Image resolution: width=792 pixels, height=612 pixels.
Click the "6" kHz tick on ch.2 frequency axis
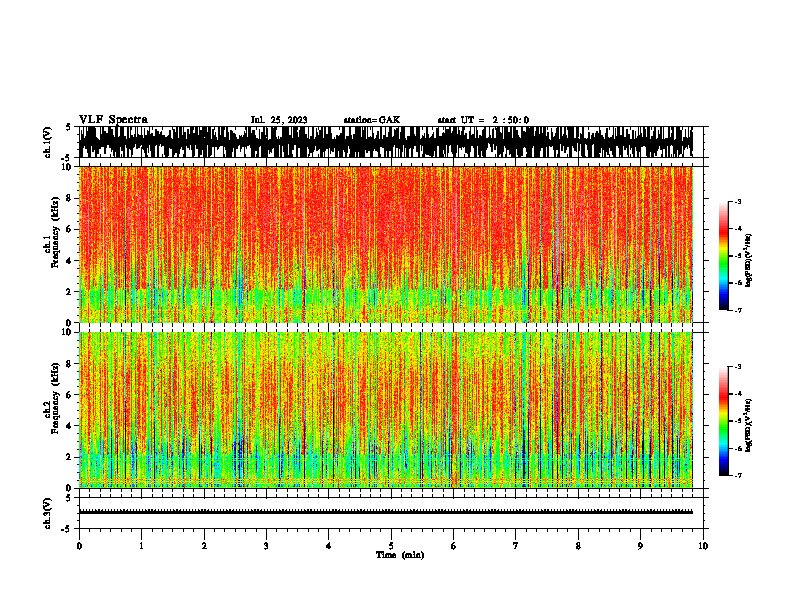70,395
